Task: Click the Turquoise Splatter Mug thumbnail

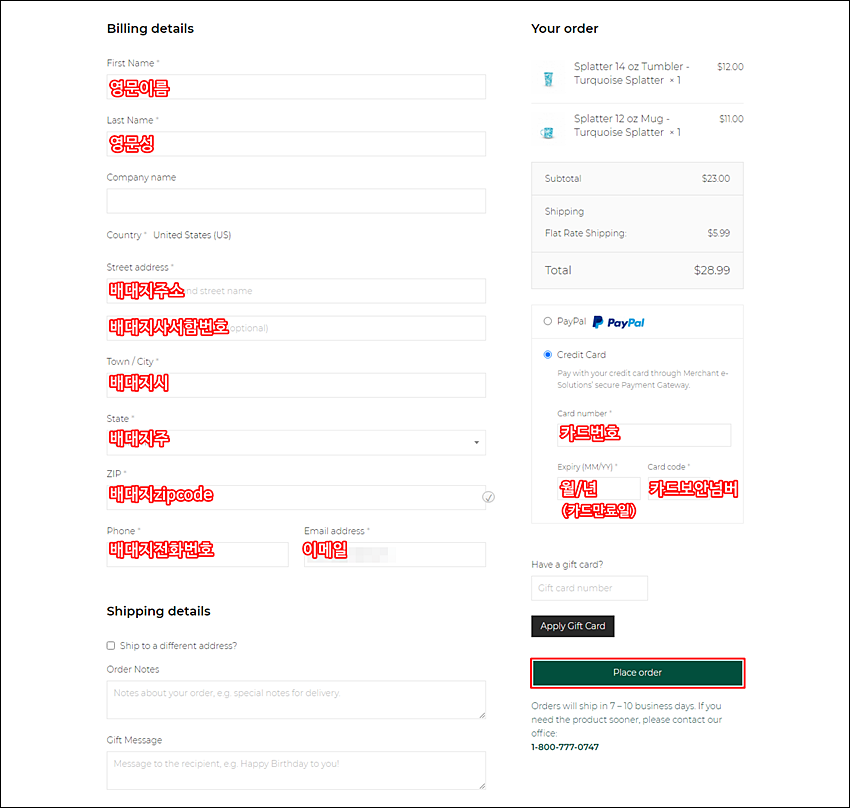Action: (548, 132)
